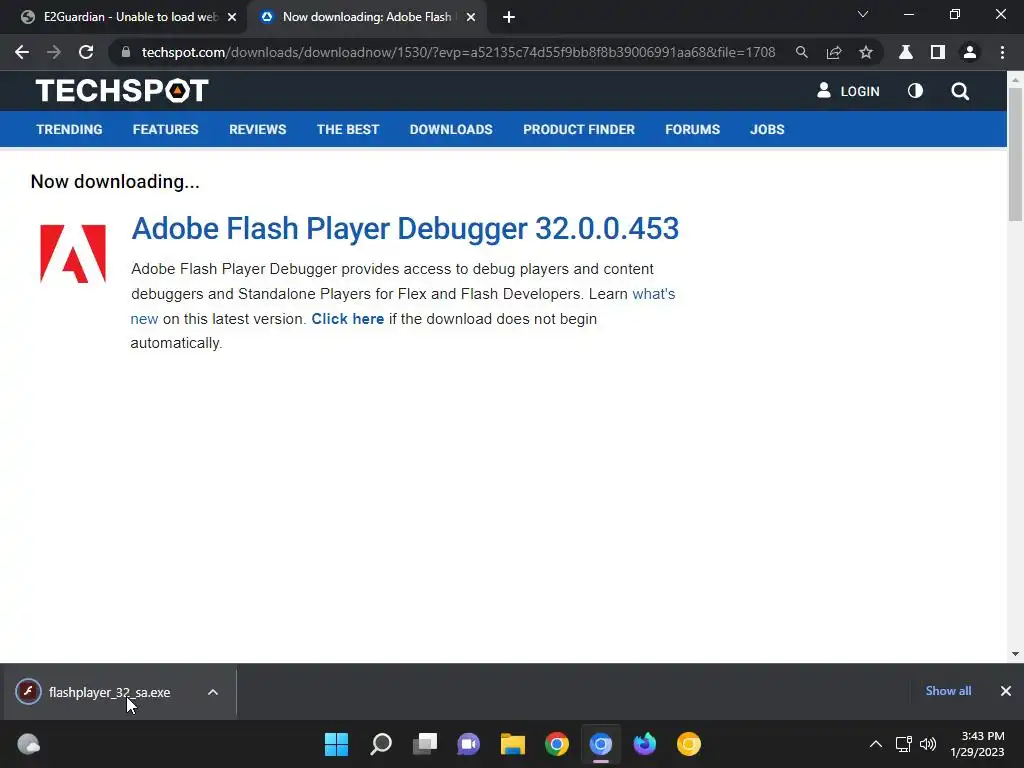Open the Chrome profile avatar
The height and width of the screenshot is (768, 1024).
click(970, 52)
